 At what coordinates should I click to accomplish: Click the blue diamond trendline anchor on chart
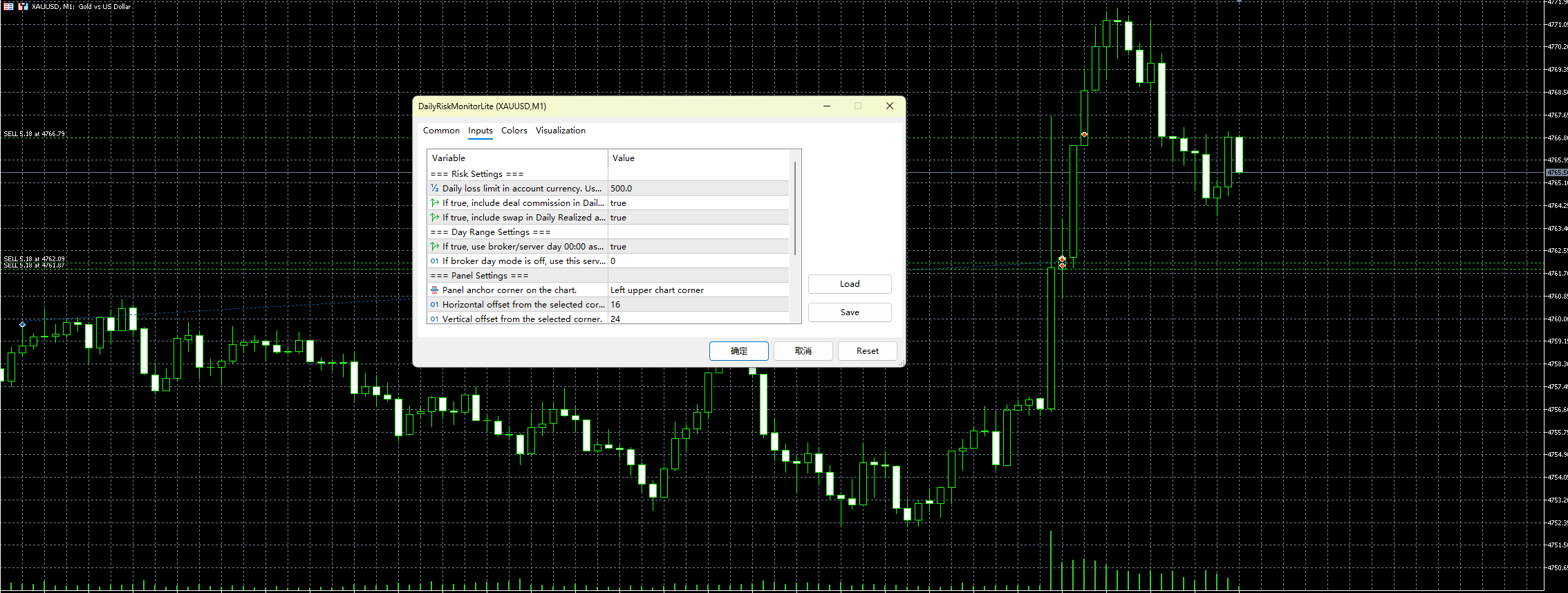tap(23, 324)
